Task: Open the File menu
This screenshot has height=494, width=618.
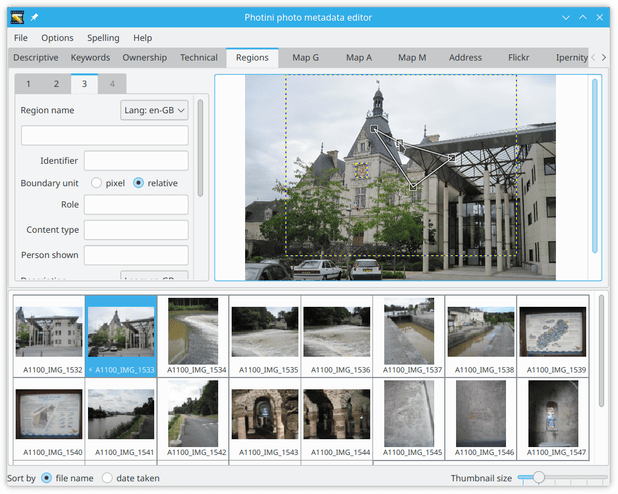Action: pyautogui.click(x=20, y=38)
